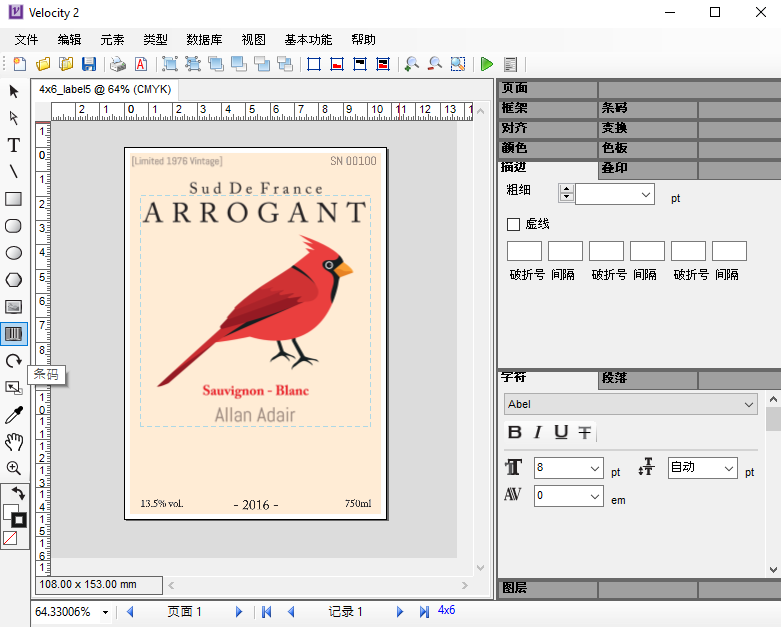Image resolution: width=781 pixels, height=627 pixels.
Task: Expand the font size dropdown showing 8
Action: click(595, 468)
